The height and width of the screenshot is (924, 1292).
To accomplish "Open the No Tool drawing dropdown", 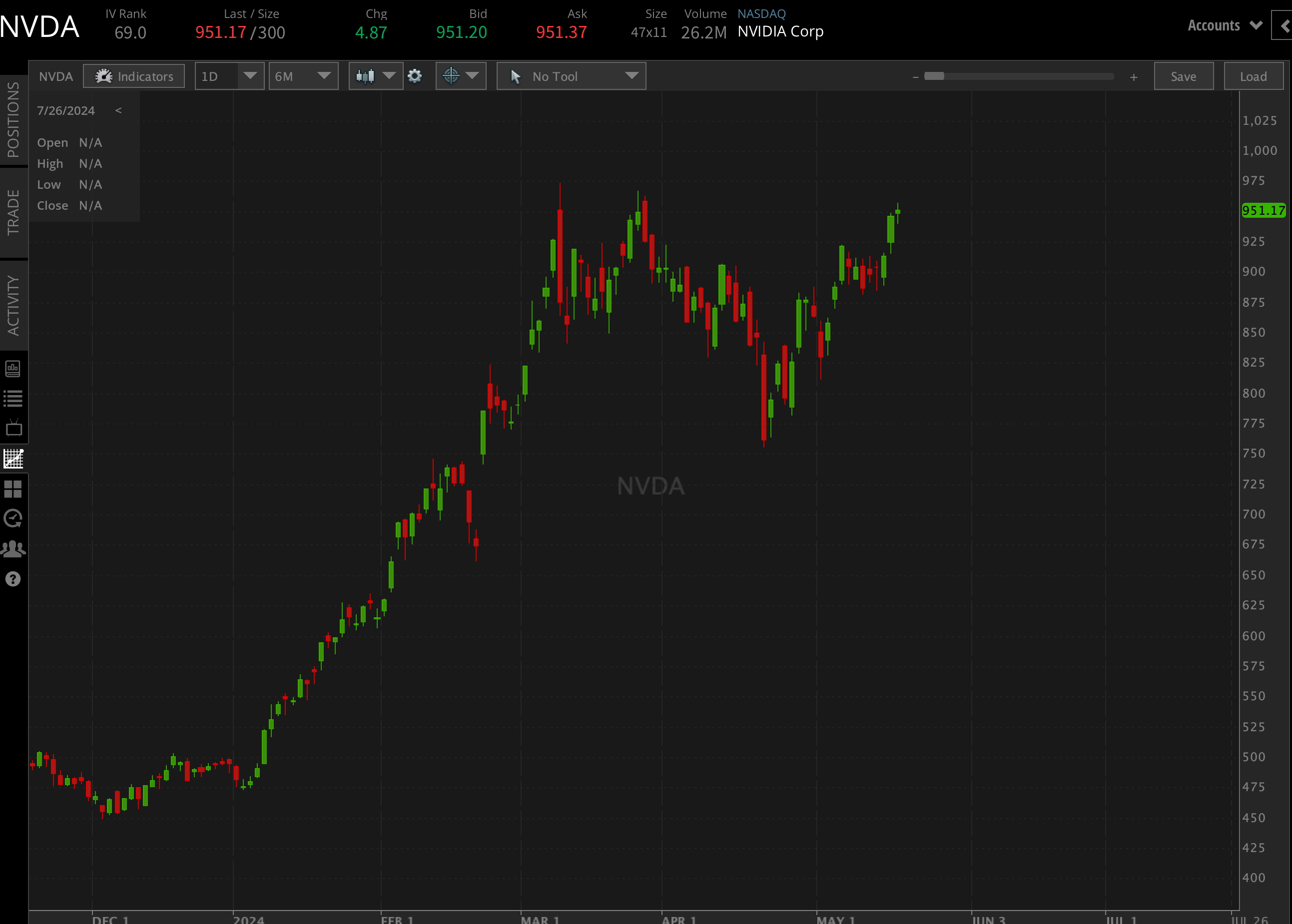I will pos(631,76).
